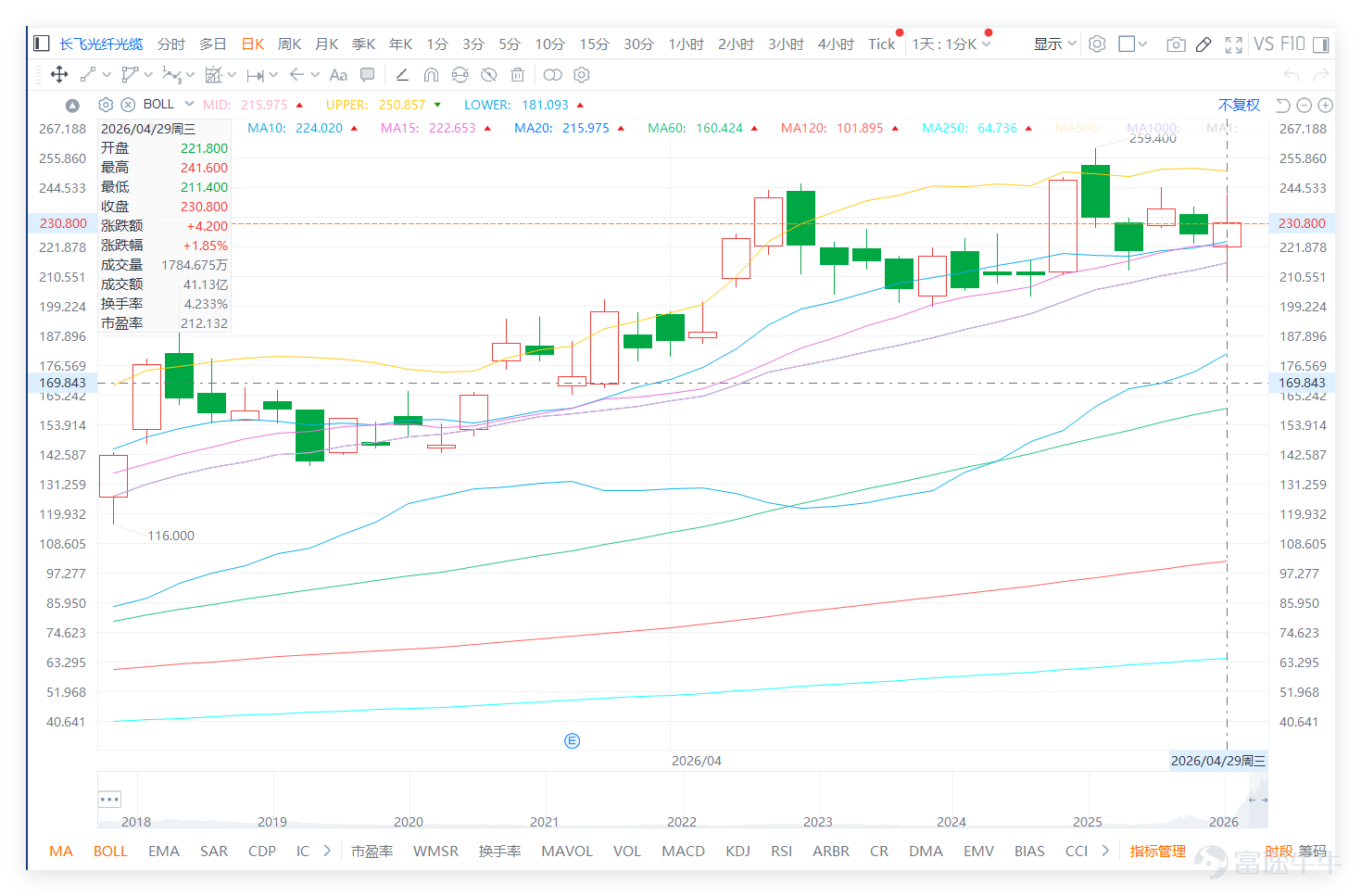Screen dimensions: 1361x896
Task: Change adjustment mode via 不复权
Action: click(1240, 105)
